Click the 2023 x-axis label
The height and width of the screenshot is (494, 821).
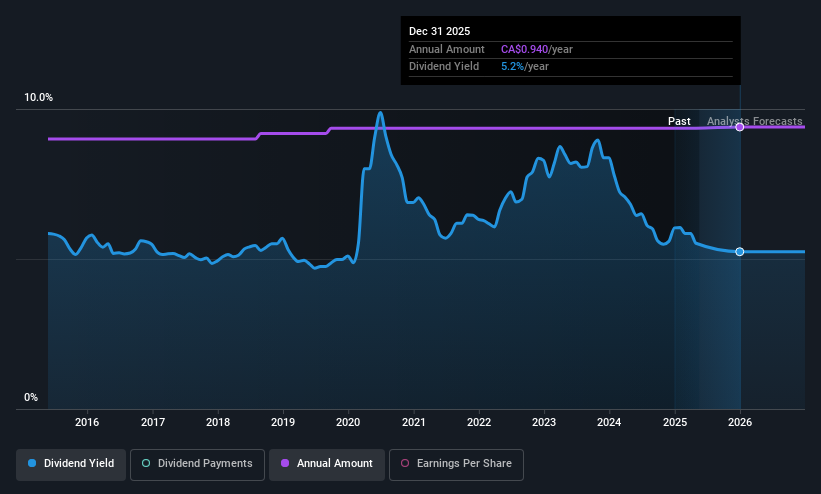click(x=544, y=422)
